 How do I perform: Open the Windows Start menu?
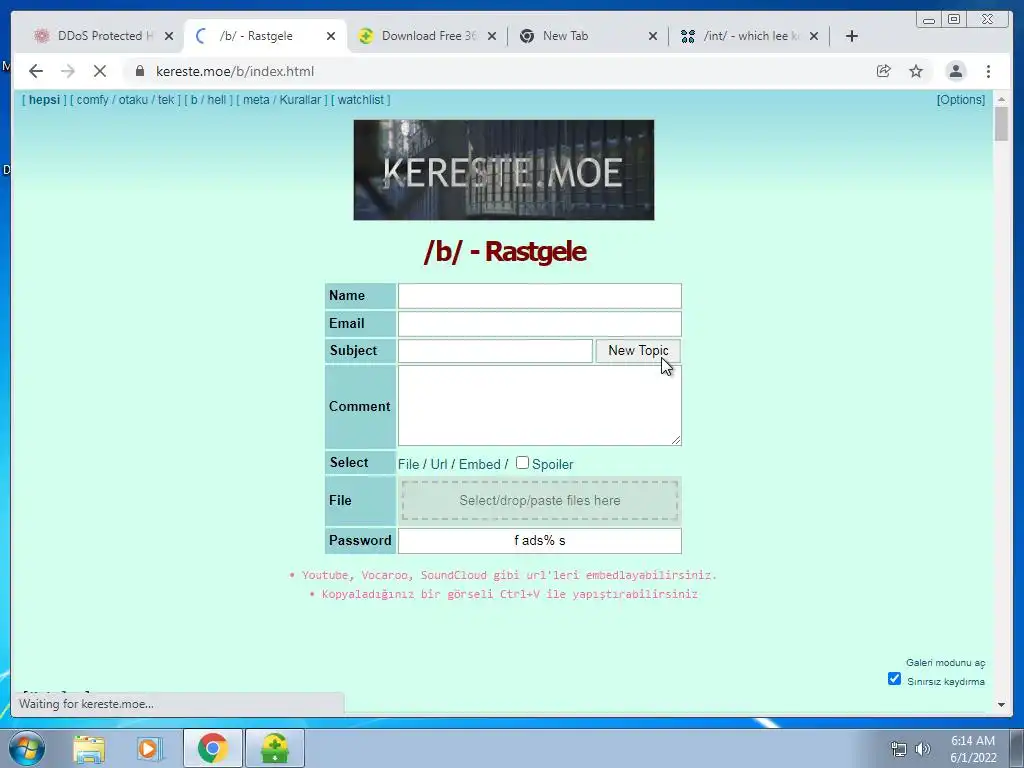coord(27,748)
